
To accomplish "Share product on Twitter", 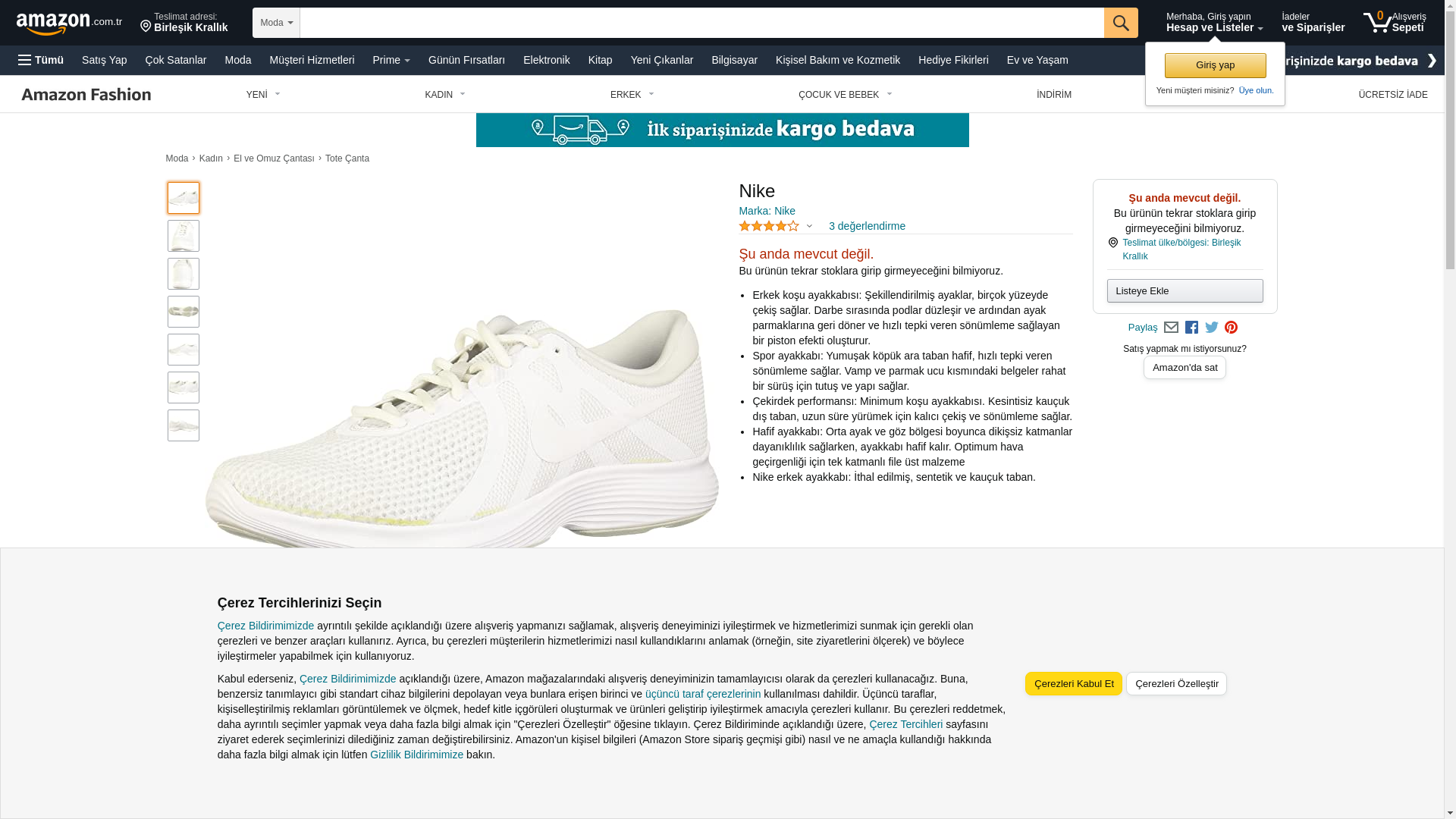I will tap(1212, 328).
